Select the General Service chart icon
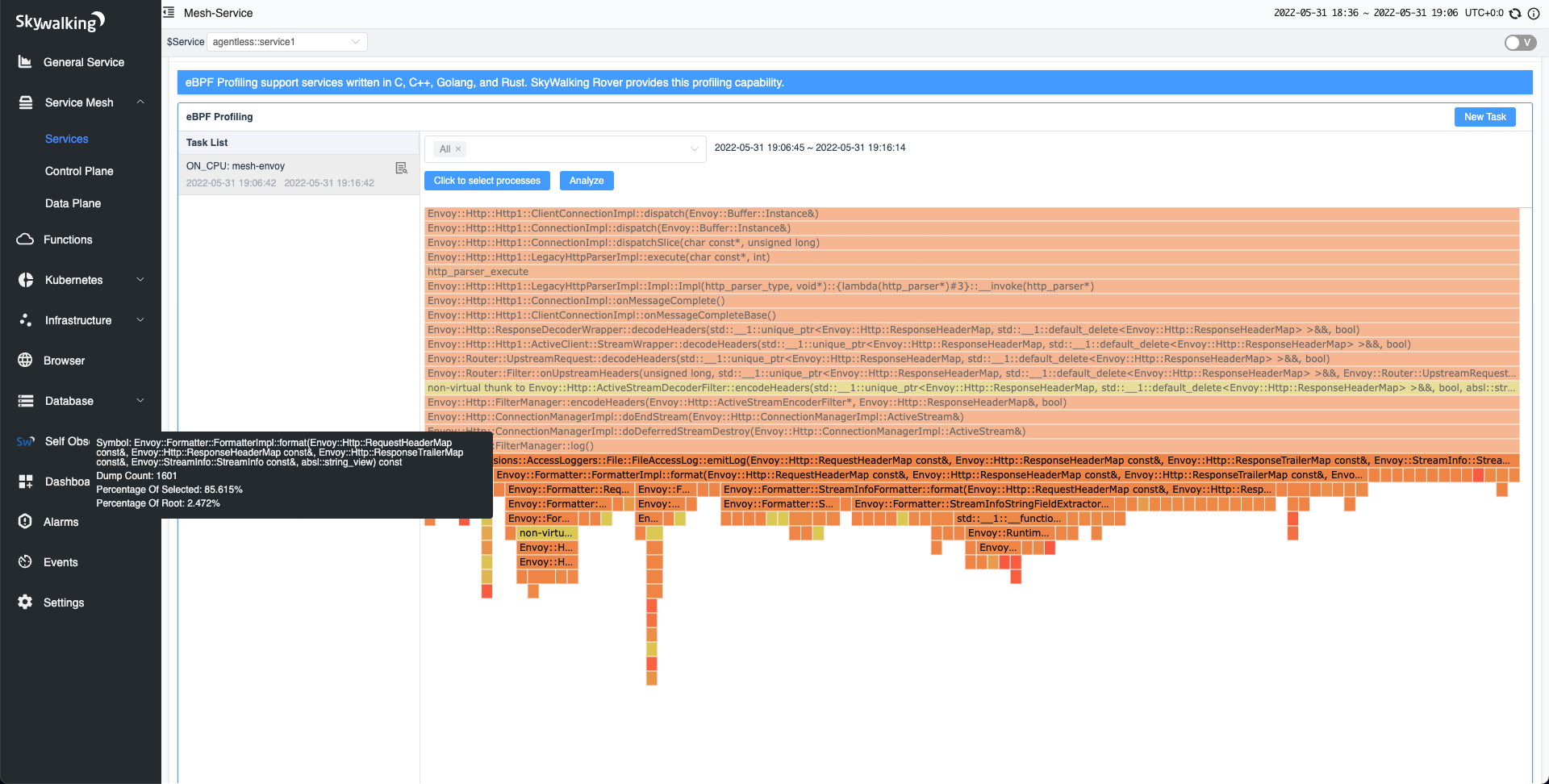This screenshot has width=1549, height=784. (x=26, y=60)
